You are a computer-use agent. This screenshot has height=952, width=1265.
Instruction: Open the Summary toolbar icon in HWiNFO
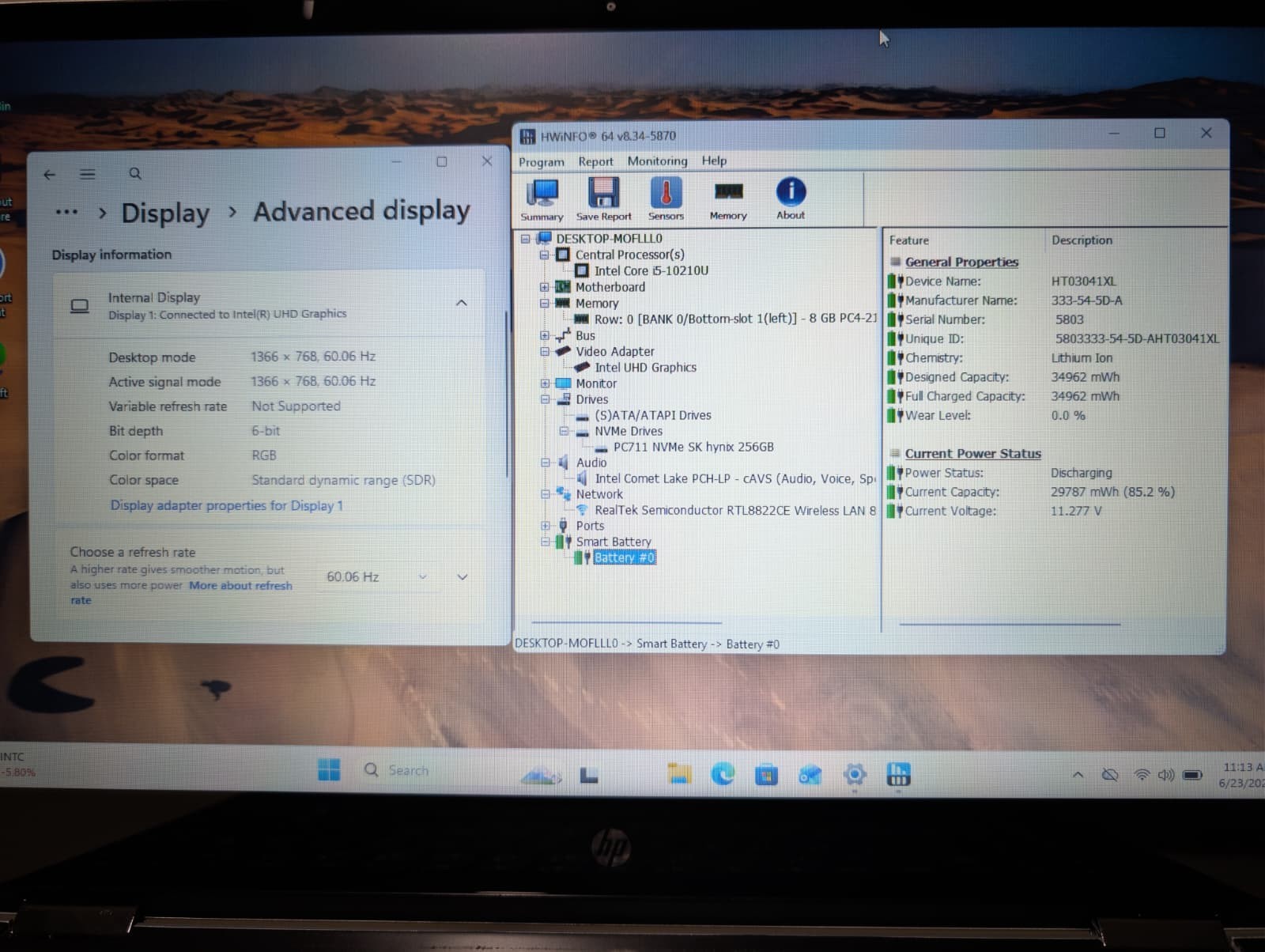click(542, 199)
